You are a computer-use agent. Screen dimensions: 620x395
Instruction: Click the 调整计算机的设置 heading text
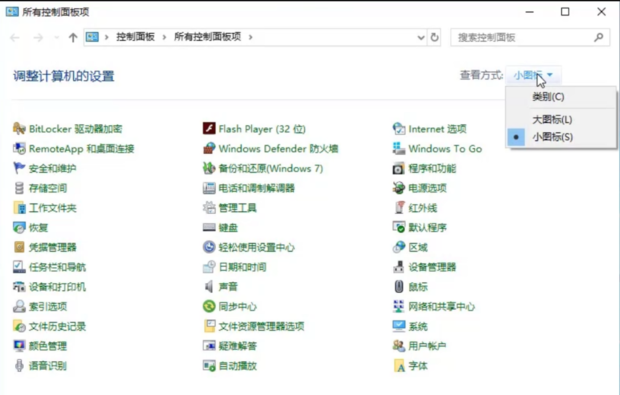(64, 76)
